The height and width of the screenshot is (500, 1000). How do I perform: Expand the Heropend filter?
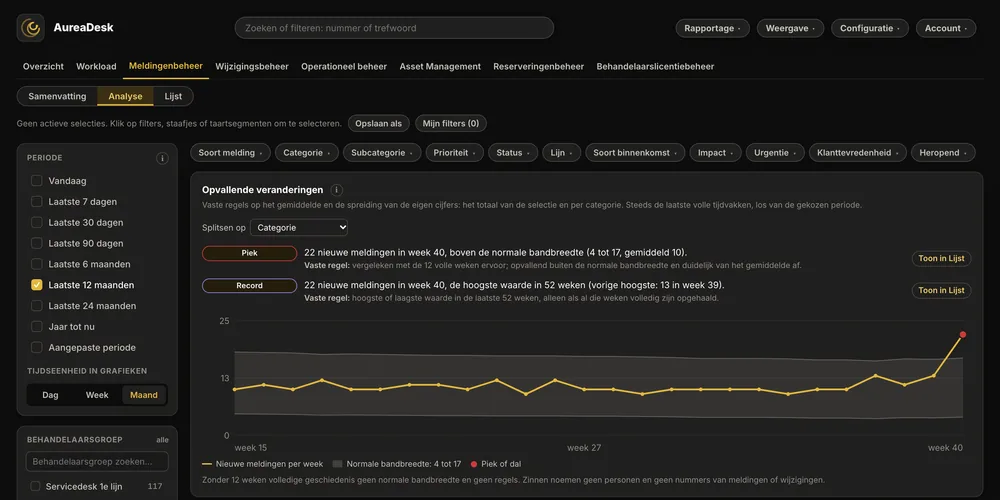click(943, 153)
